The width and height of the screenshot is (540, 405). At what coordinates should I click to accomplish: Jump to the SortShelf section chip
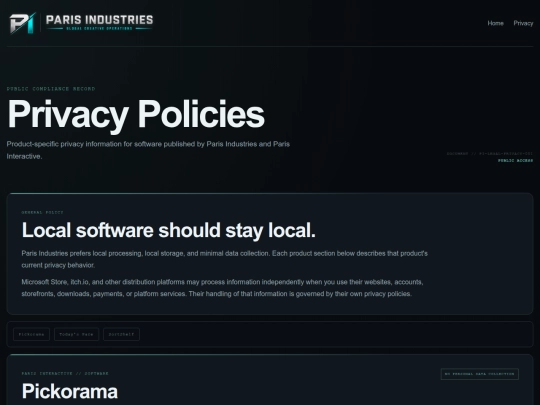[121, 334]
